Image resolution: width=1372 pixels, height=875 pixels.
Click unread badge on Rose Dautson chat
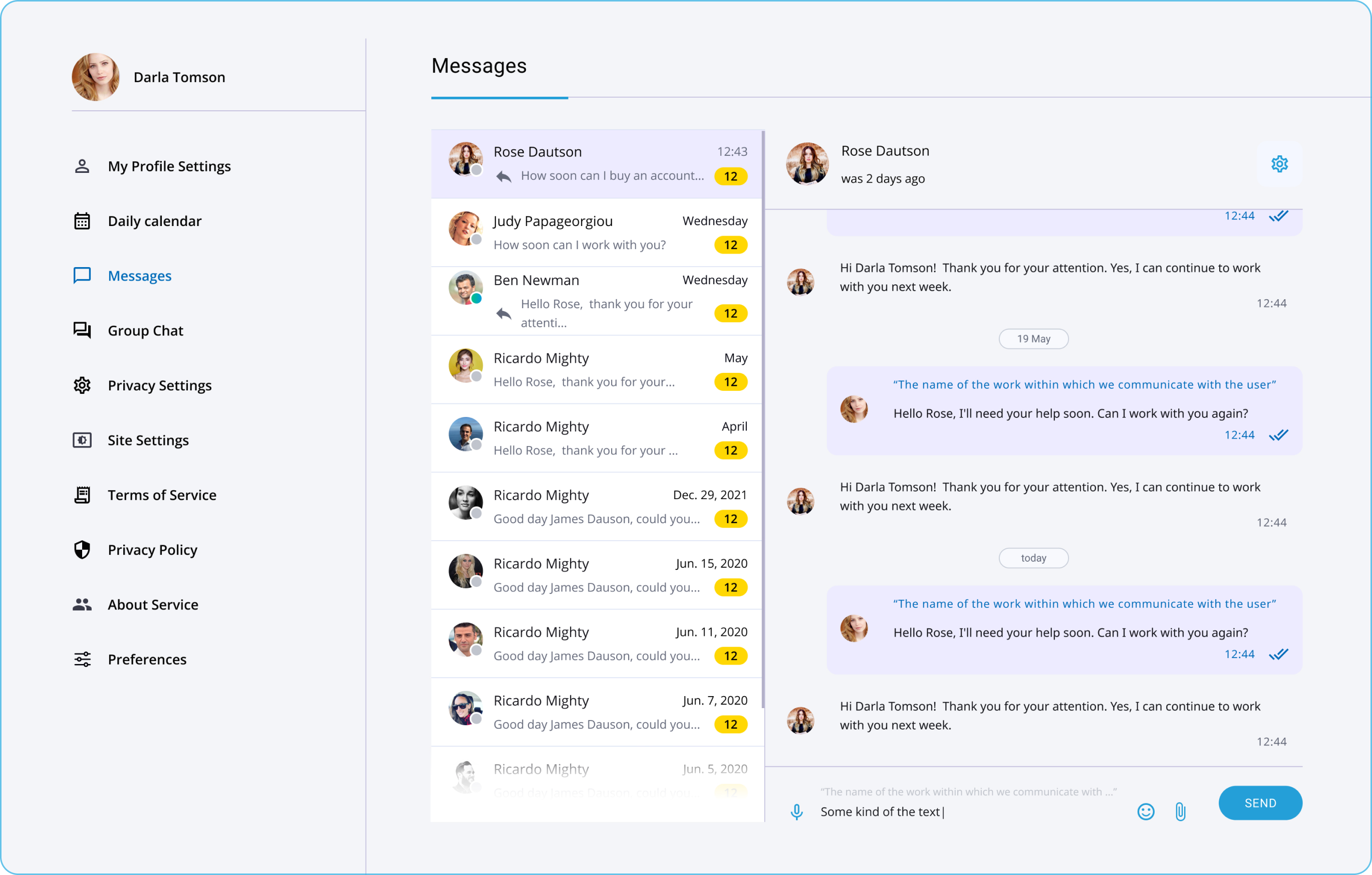pos(730,177)
